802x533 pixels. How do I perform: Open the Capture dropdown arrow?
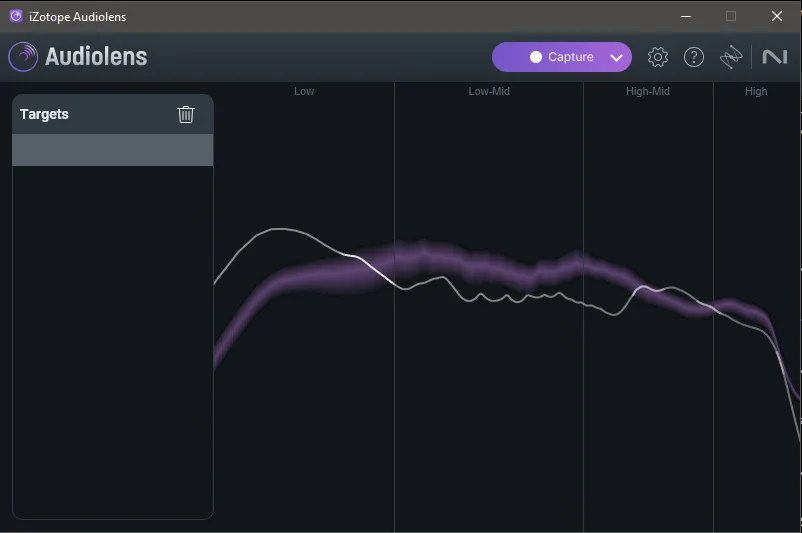617,57
